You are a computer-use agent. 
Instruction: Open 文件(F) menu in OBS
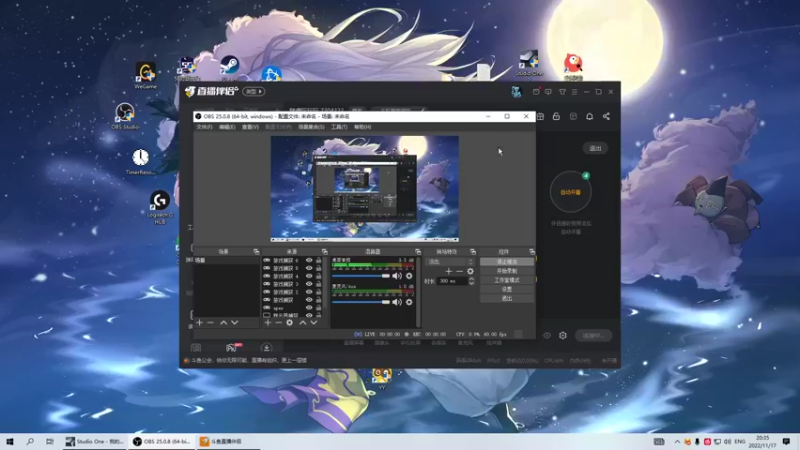(x=204, y=127)
